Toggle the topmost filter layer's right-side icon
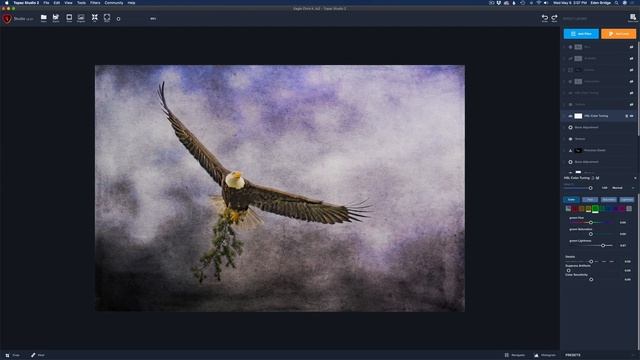This screenshot has height=360, width=640. pyautogui.click(x=631, y=47)
